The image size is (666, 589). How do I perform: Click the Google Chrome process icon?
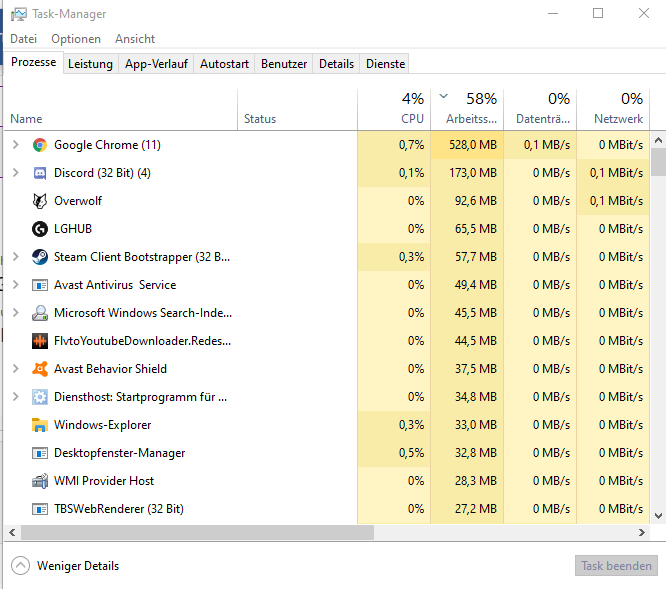click(40, 145)
